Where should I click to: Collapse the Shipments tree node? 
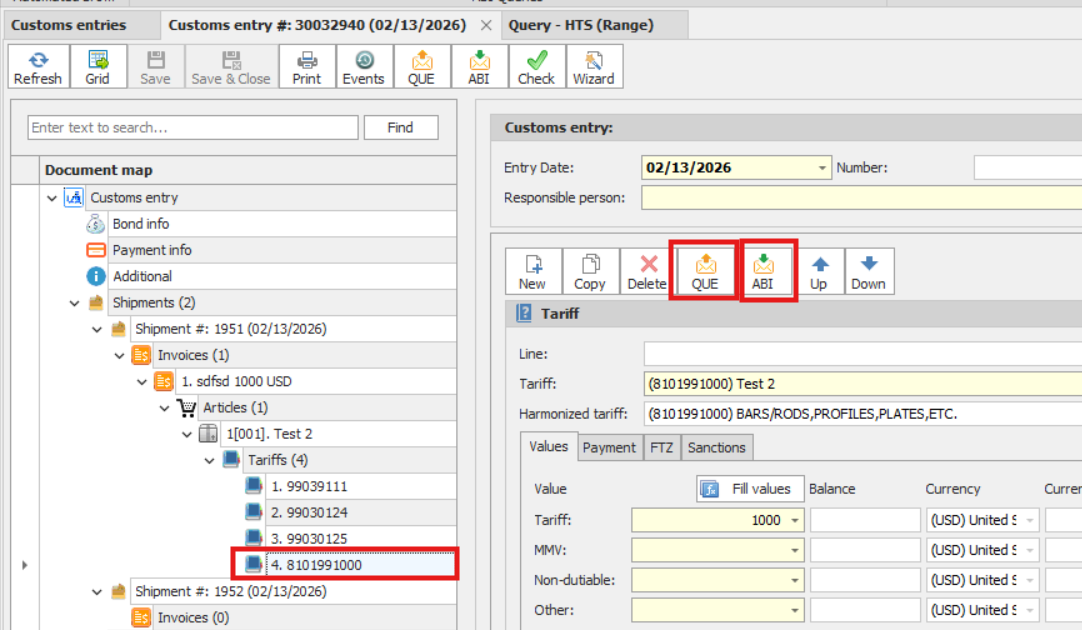[x=75, y=302]
